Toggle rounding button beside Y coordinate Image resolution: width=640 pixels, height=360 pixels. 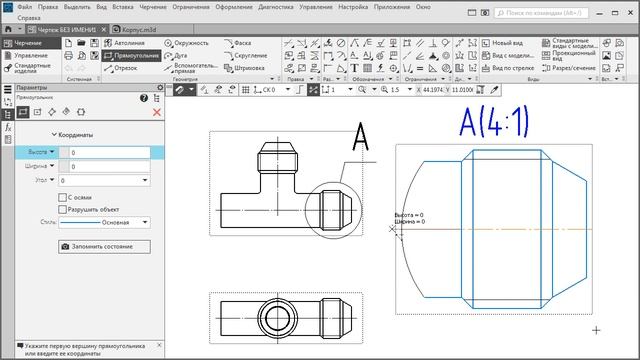click(x=480, y=89)
